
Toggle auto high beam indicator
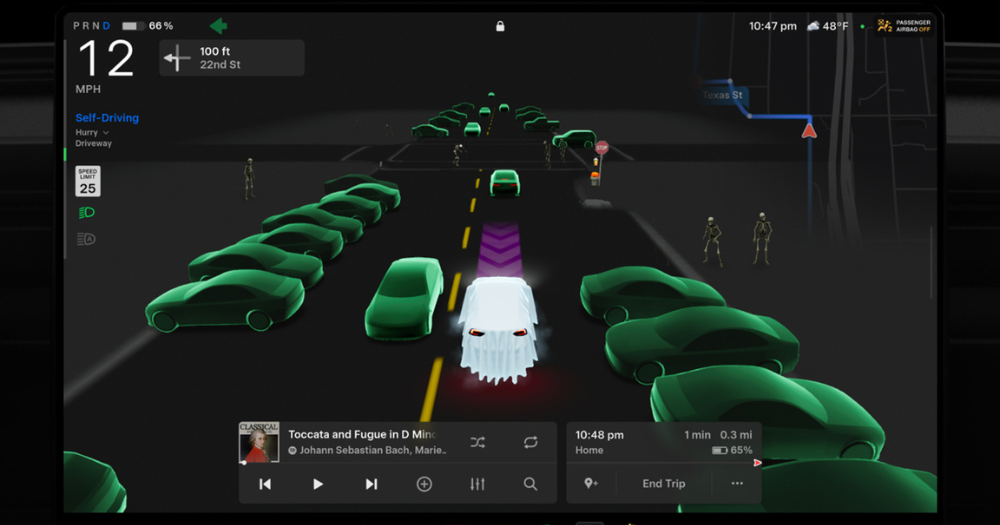tap(86, 239)
